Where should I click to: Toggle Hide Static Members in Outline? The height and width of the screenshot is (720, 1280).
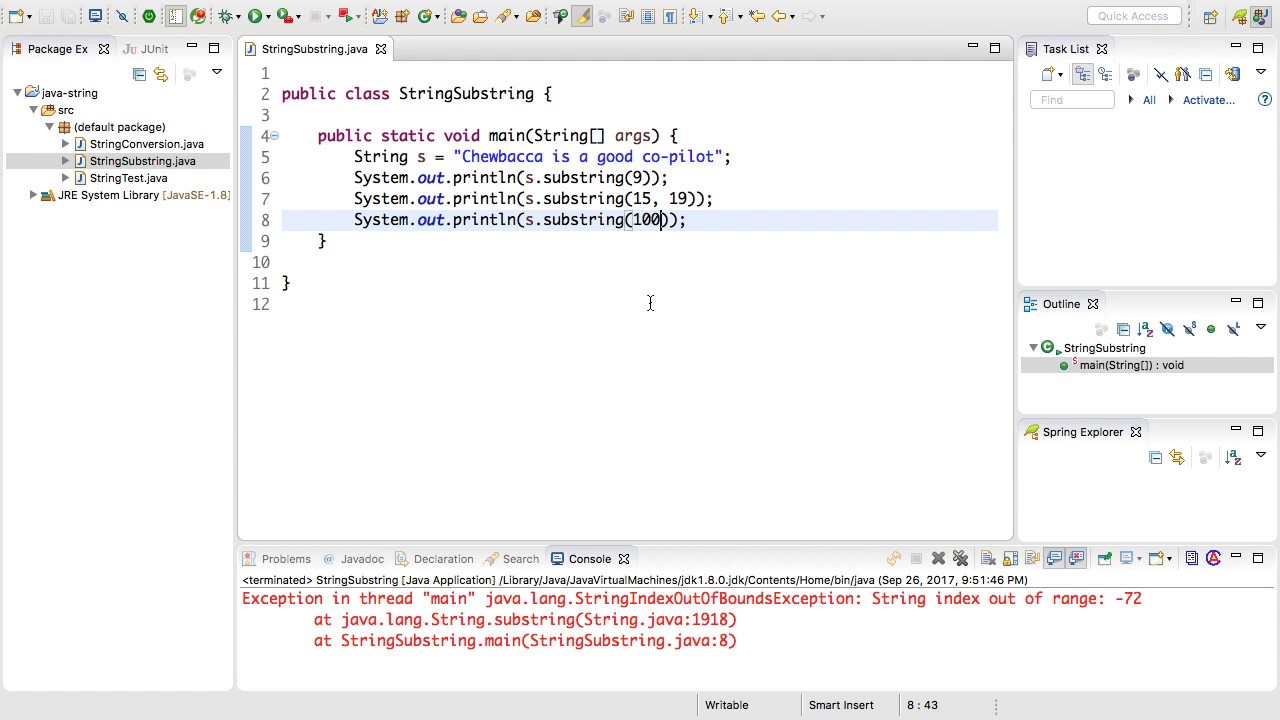pyautogui.click(x=1189, y=329)
